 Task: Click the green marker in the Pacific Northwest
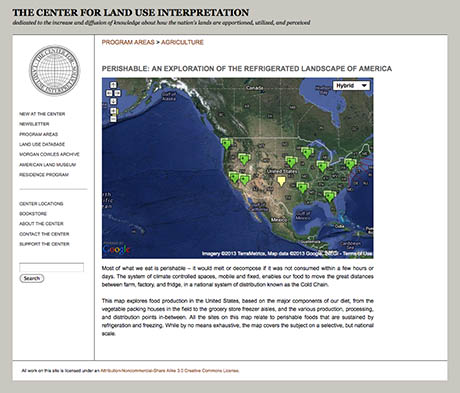click(x=227, y=144)
